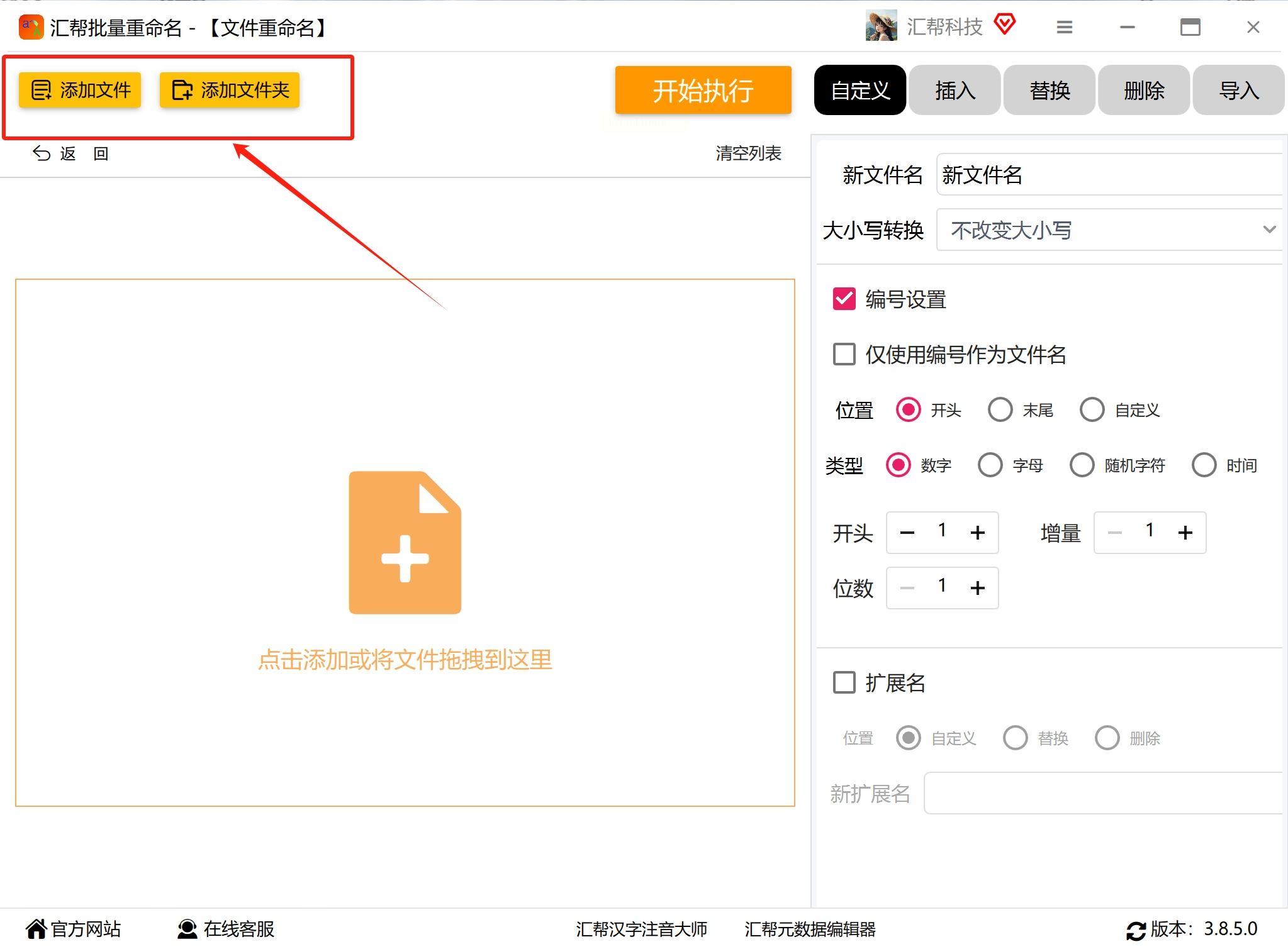Click the version refresh icon
This screenshot has height=949, width=1288.
pos(1136,930)
